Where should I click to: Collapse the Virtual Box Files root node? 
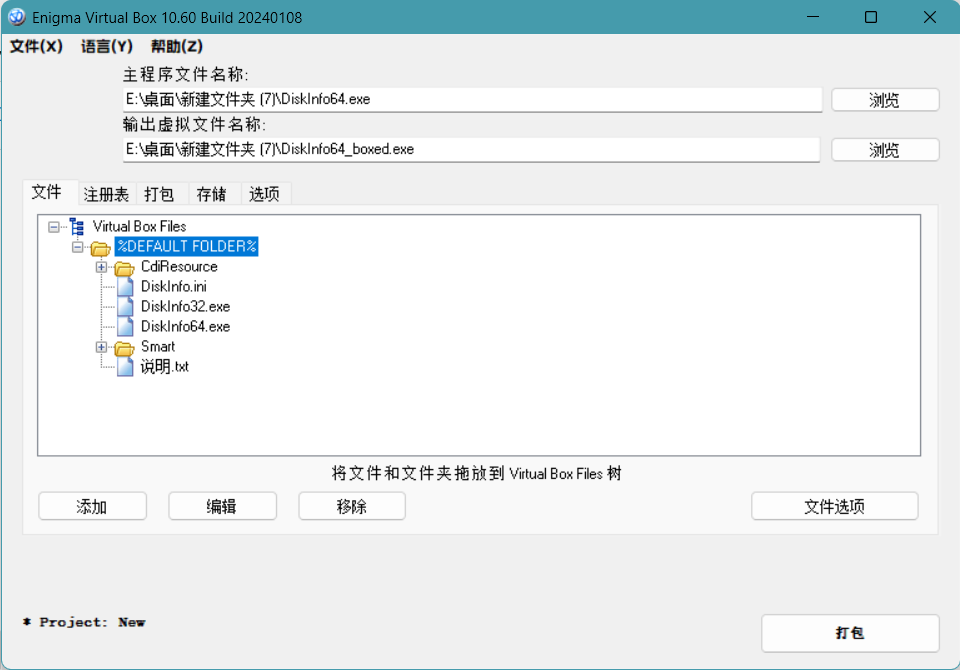point(54,227)
